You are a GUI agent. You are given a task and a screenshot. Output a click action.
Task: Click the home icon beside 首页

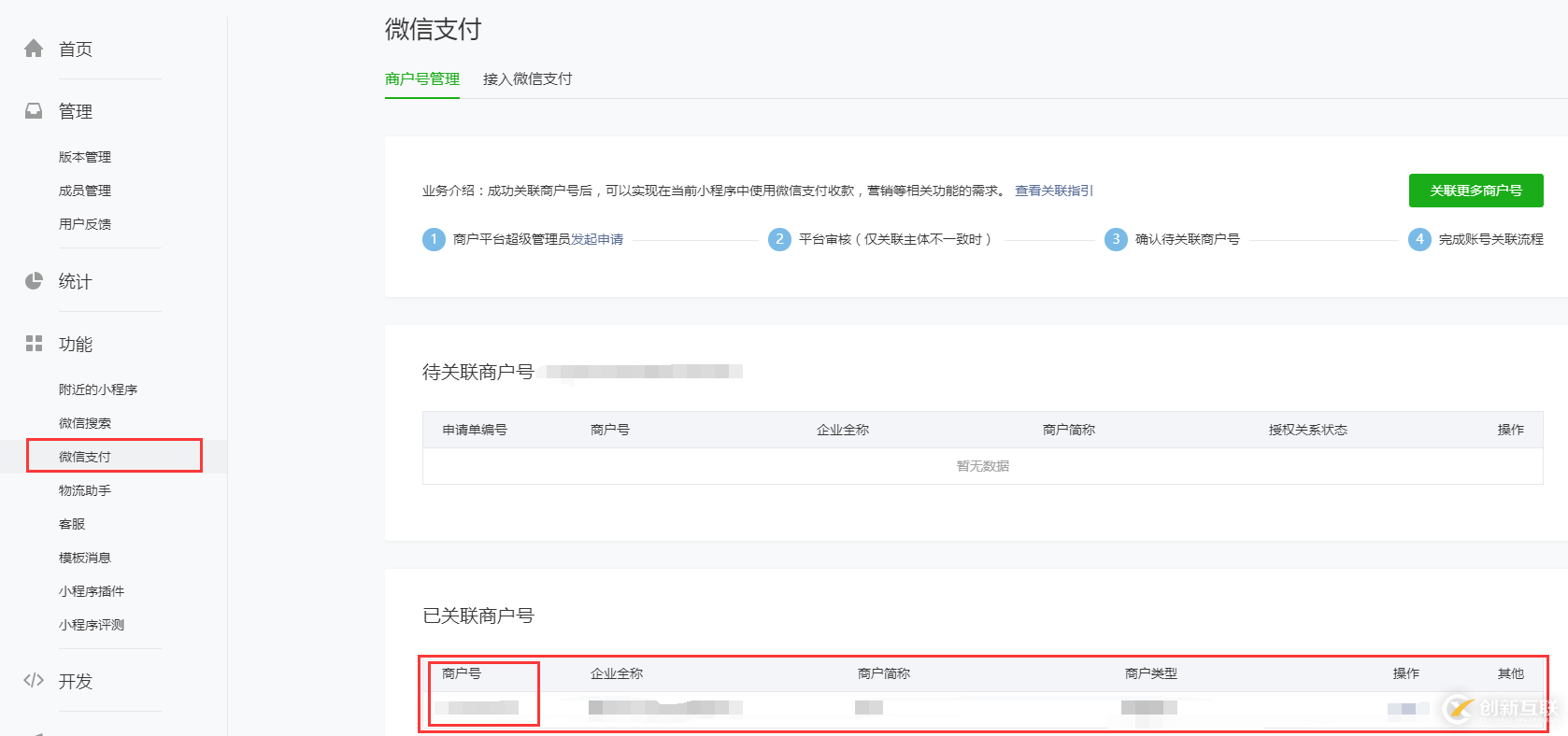pos(34,49)
